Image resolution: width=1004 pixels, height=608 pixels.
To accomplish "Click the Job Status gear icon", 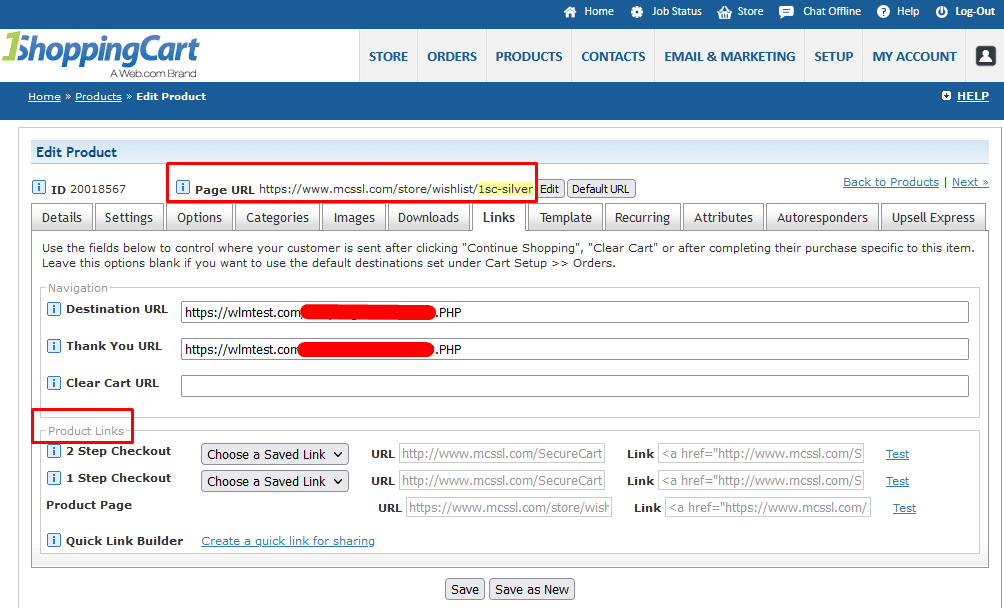I will (x=636, y=12).
